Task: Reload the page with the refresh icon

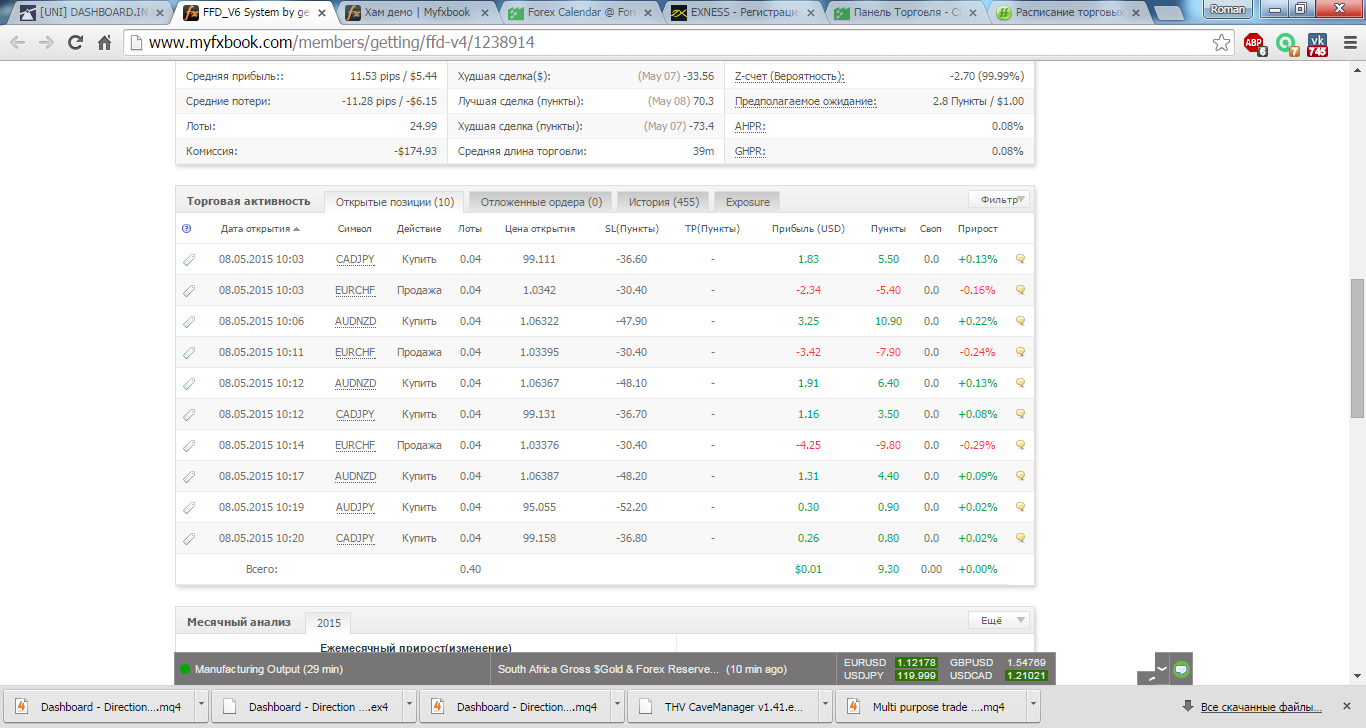Action: pyautogui.click(x=75, y=43)
